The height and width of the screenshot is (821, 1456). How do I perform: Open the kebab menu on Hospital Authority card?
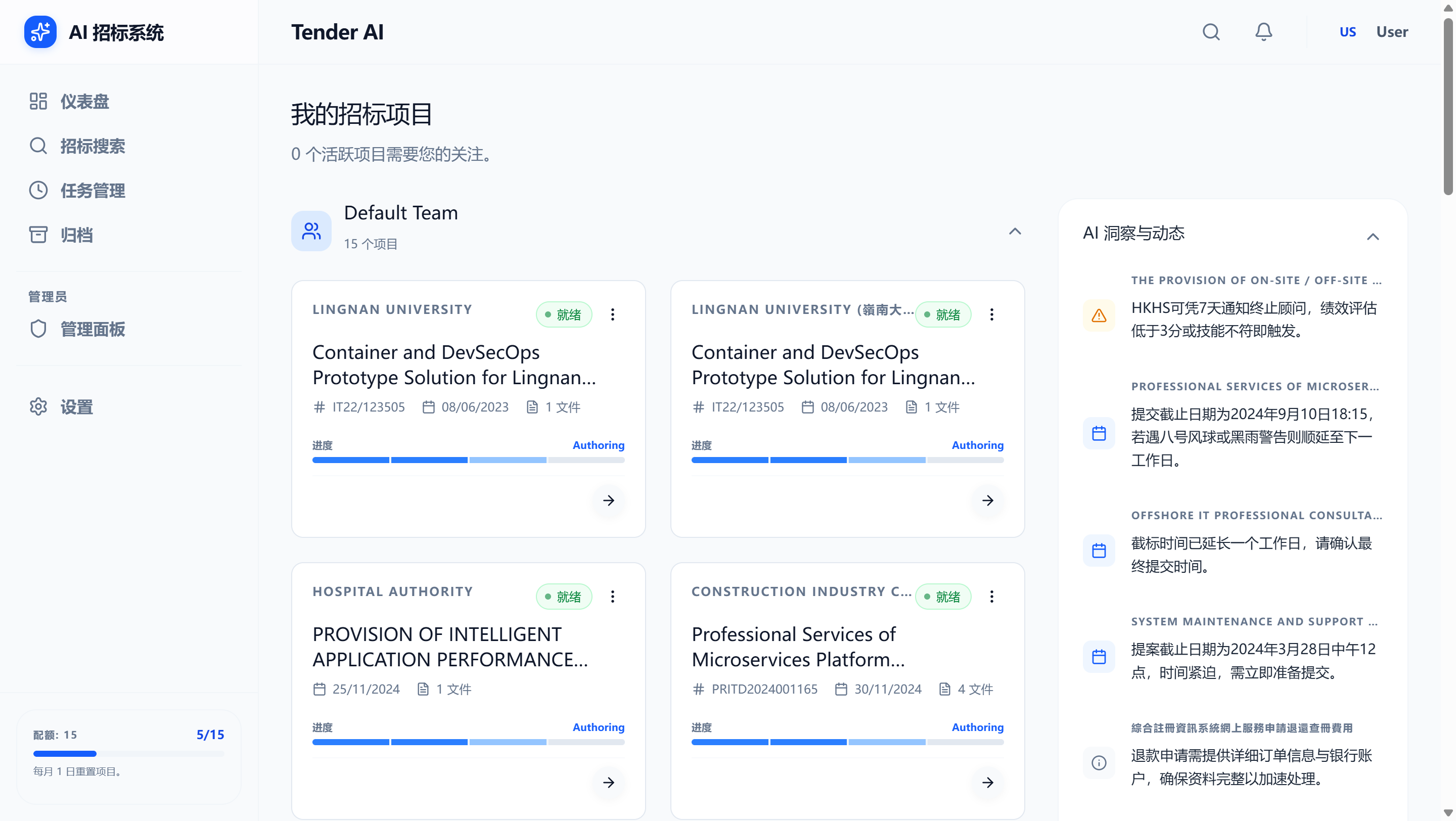tap(612, 596)
